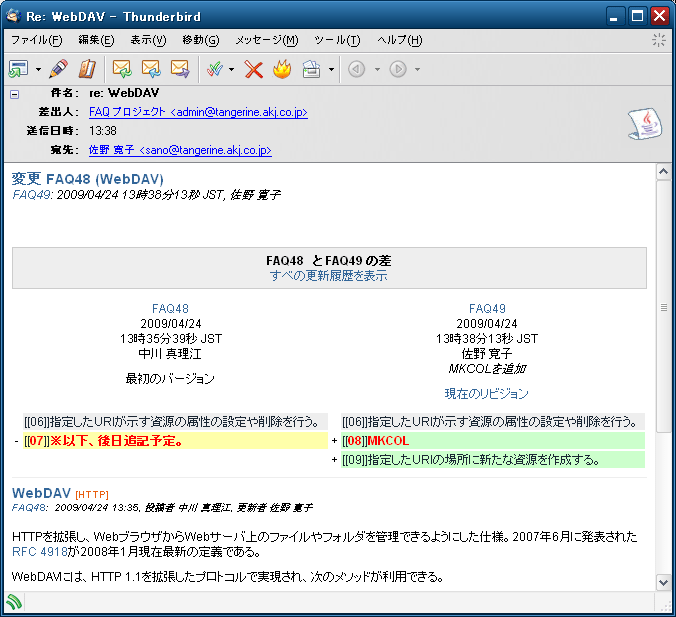Viewport: 676px width, 617px height.
Task: Click the Tag checkmark icon
Action: 215,69
